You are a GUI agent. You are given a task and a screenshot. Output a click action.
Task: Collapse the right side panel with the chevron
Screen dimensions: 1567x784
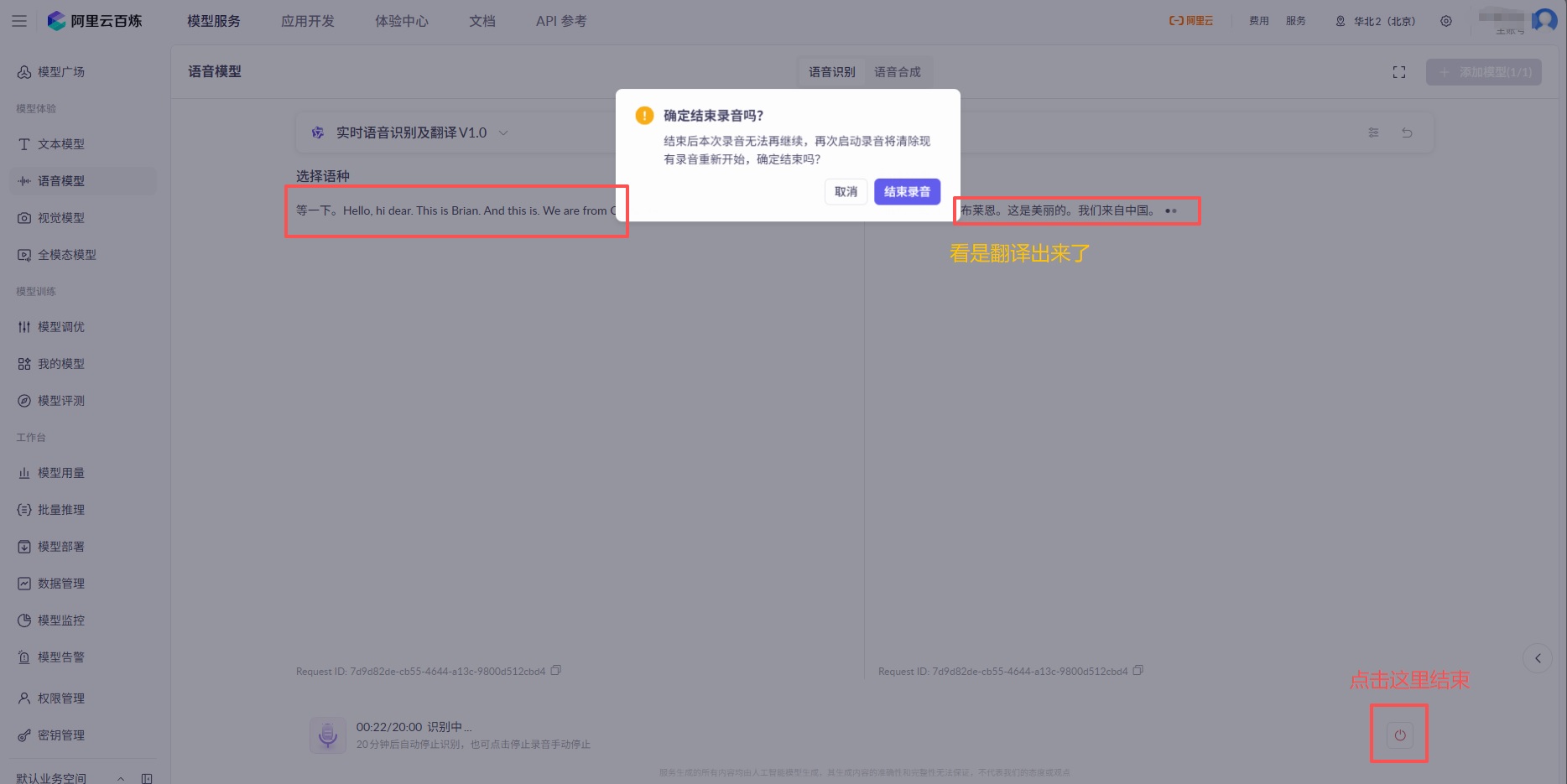click(1538, 658)
